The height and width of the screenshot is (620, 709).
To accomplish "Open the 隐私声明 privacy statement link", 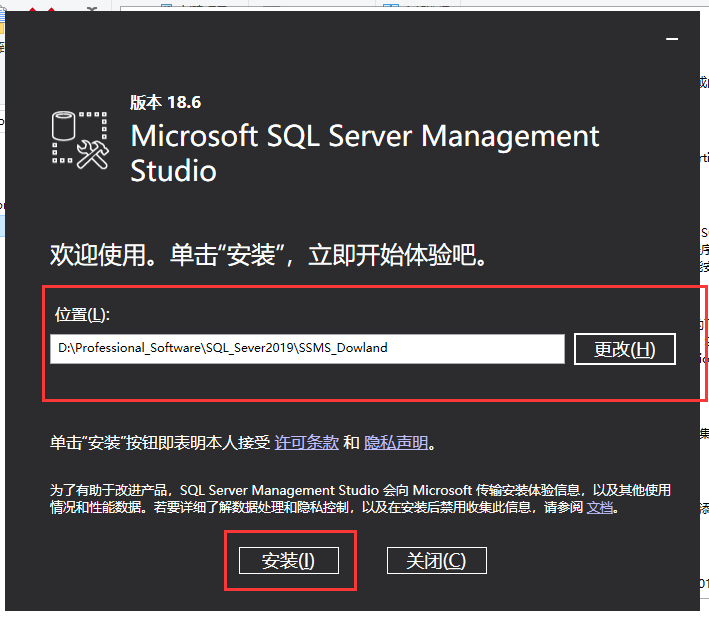I will (396, 442).
